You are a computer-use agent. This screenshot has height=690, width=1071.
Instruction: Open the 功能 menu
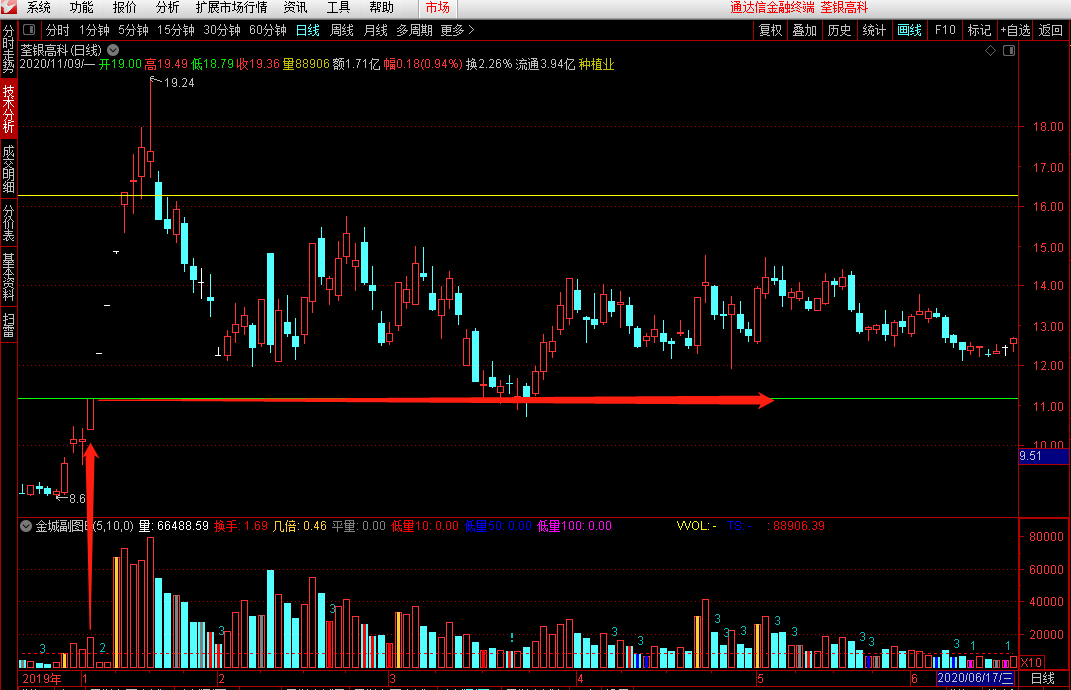click(x=81, y=8)
